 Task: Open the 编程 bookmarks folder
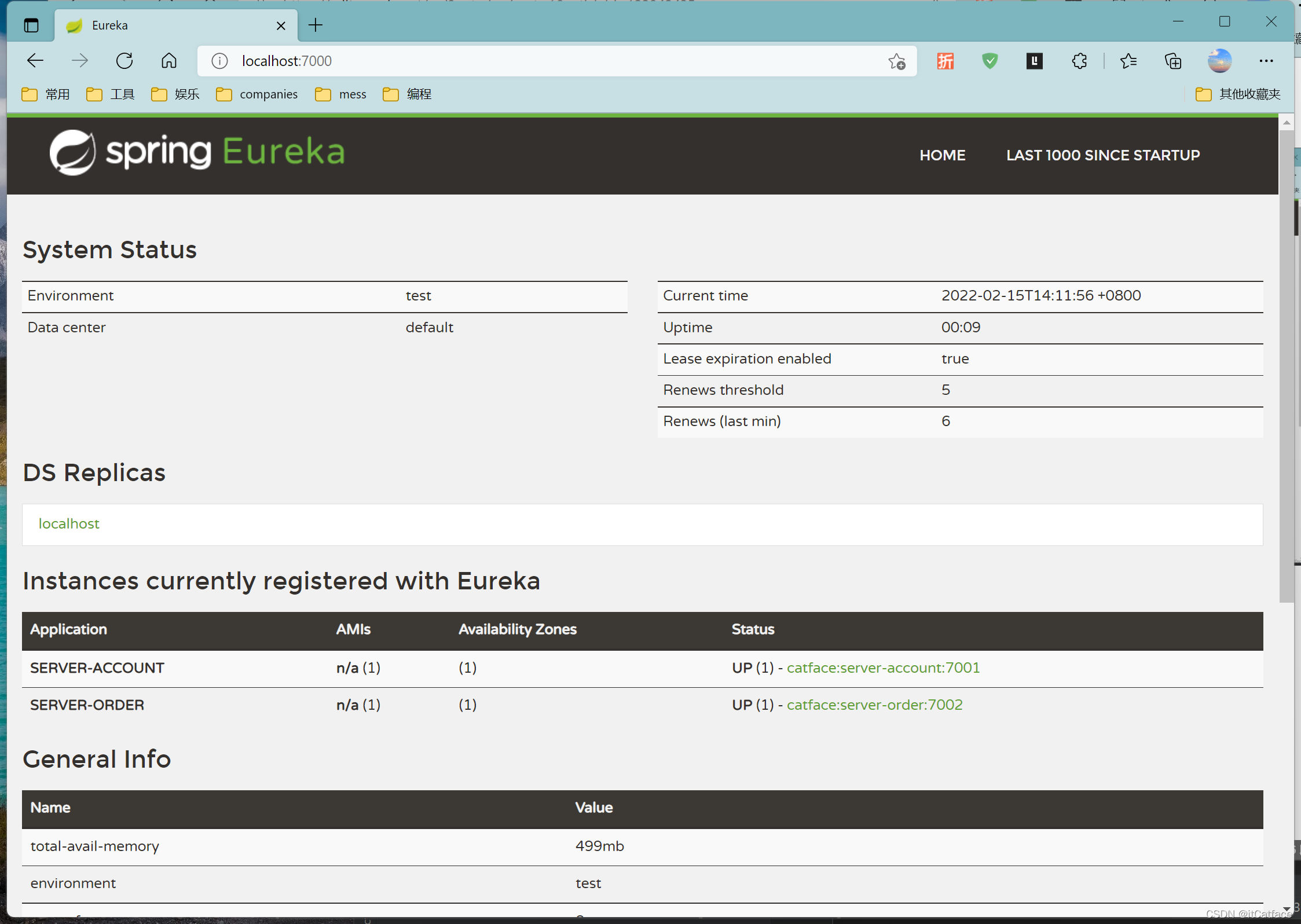407,94
